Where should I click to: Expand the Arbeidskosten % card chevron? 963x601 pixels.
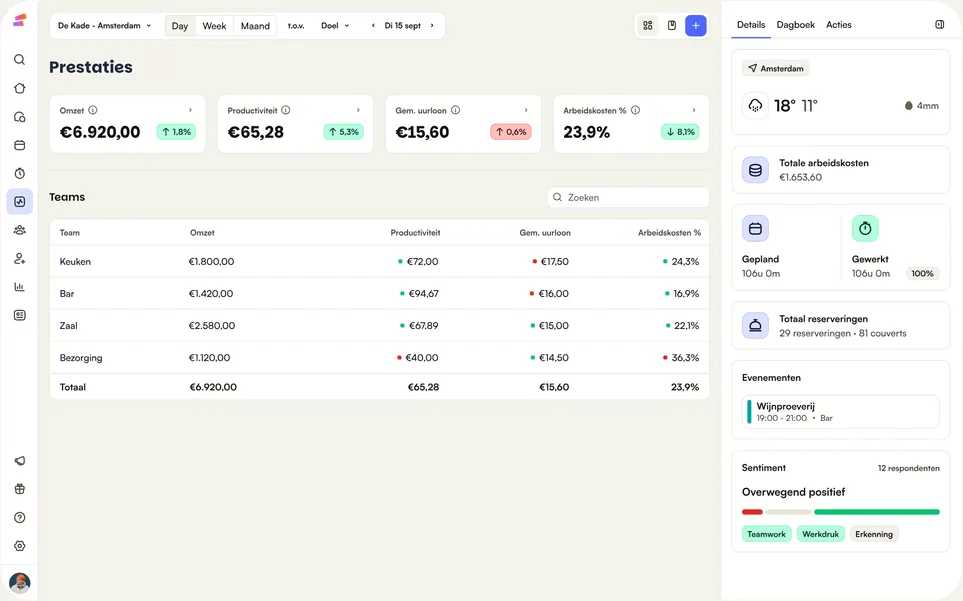point(694,110)
